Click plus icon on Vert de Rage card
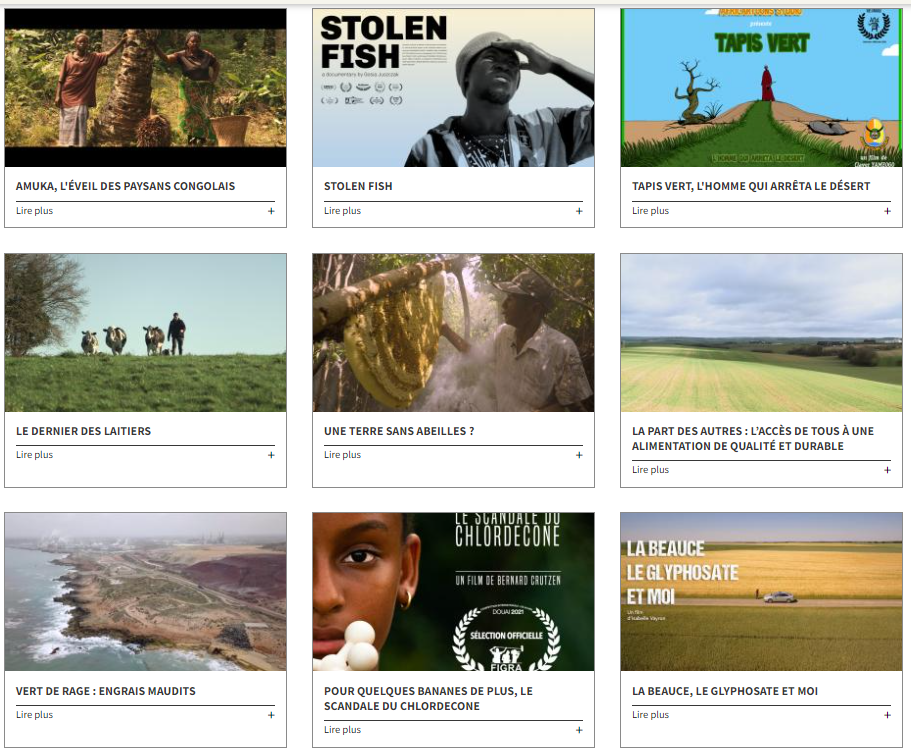 [x=271, y=715]
